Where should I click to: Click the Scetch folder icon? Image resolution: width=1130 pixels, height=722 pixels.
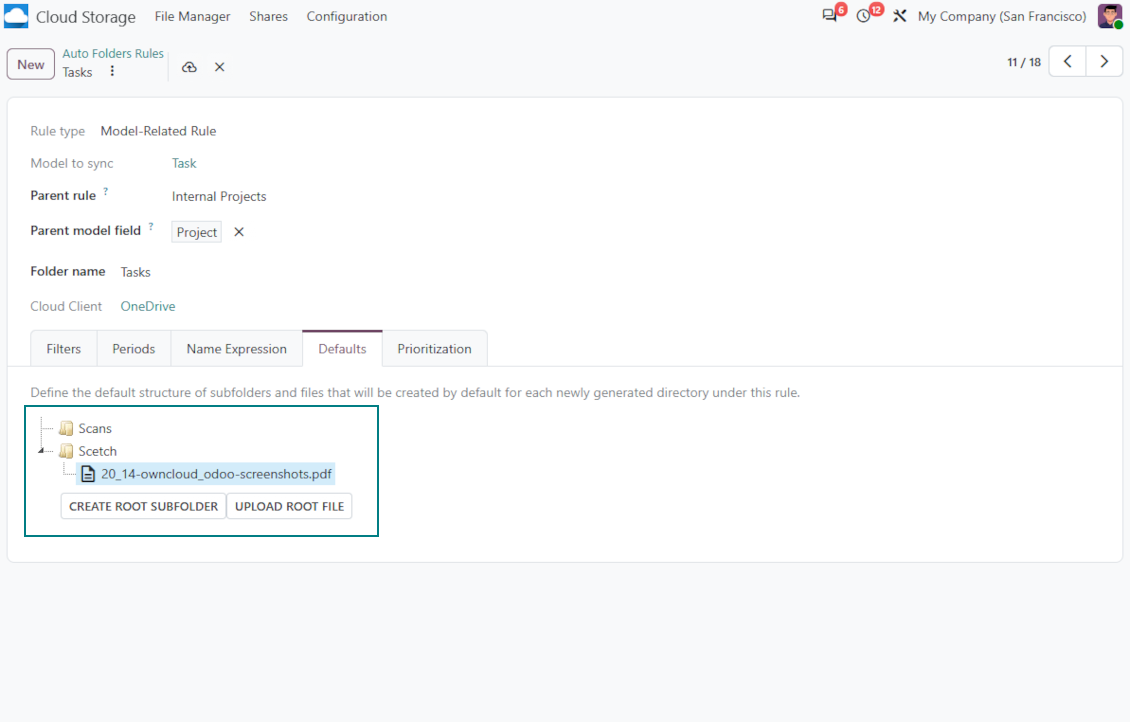pyautogui.click(x=66, y=451)
